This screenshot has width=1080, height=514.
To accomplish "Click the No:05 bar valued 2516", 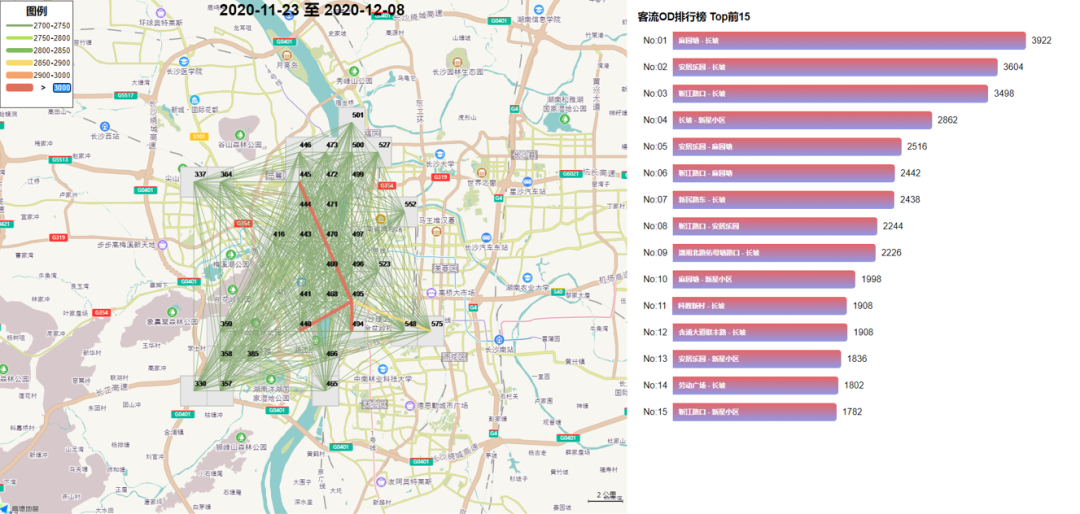I will click(787, 146).
